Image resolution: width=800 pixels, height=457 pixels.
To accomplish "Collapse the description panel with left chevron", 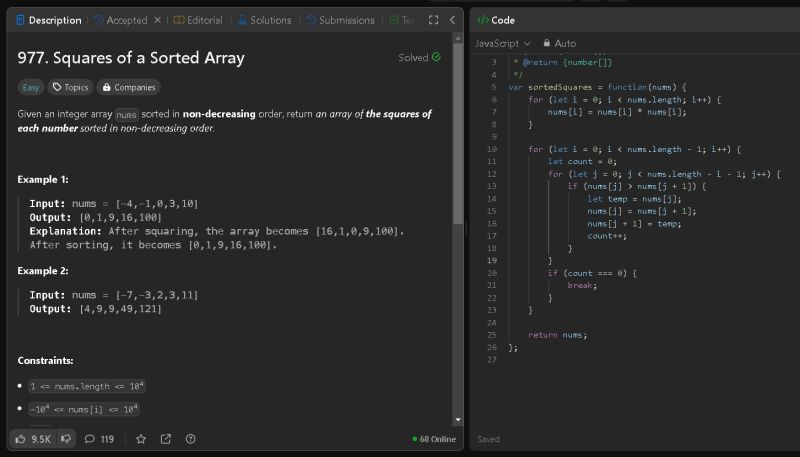I will [453, 20].
